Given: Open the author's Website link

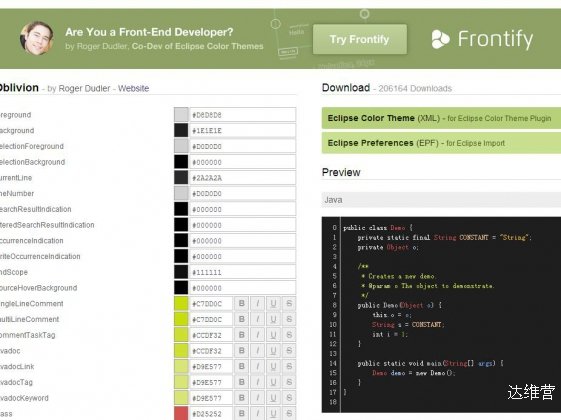Looking at the screenshot, I should (133, 88).
